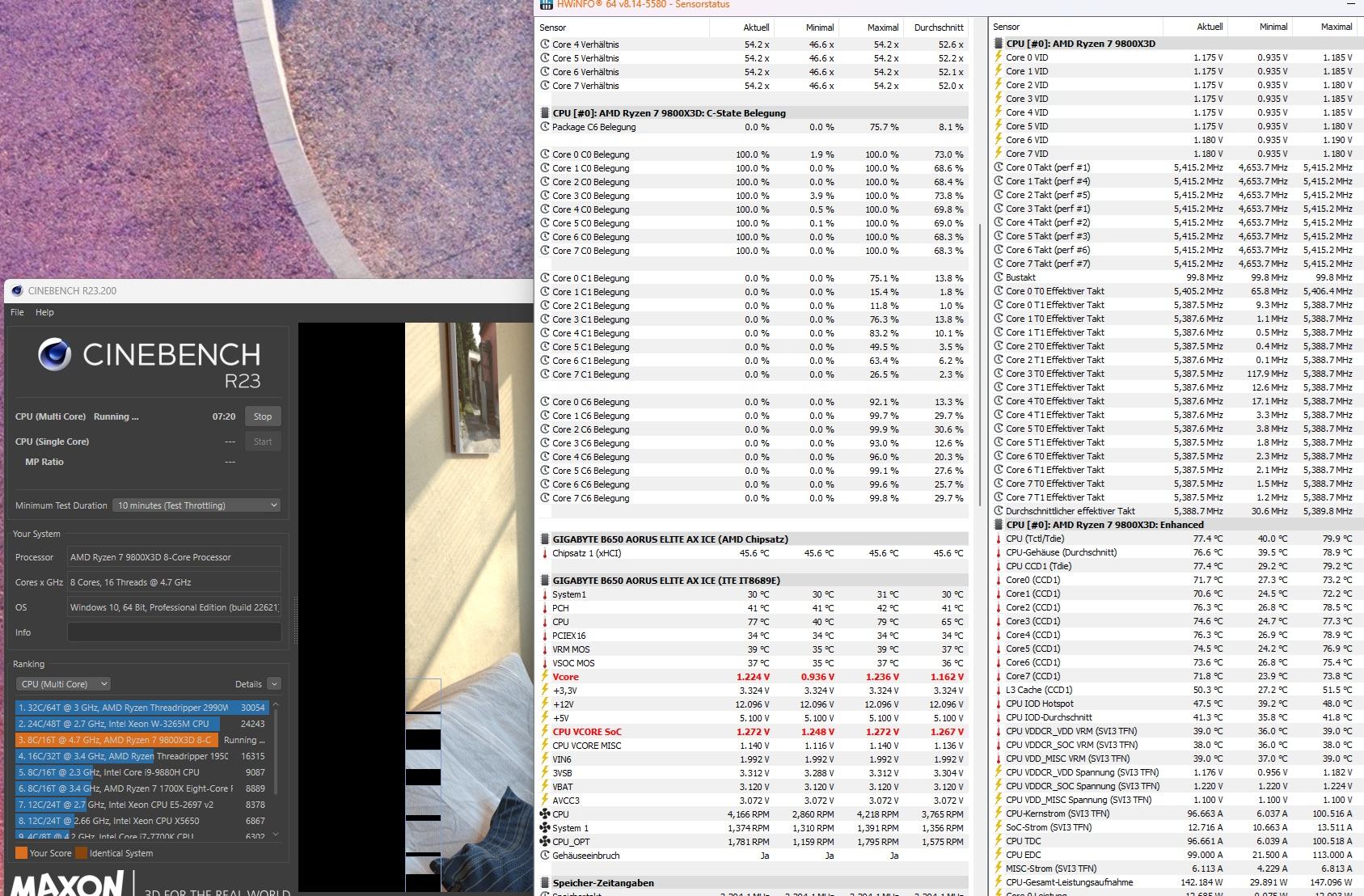The width and height of the screenshot is (1364, 896).
Task: Expand the ranking Details arrow
Action: [x=274, y=684]
